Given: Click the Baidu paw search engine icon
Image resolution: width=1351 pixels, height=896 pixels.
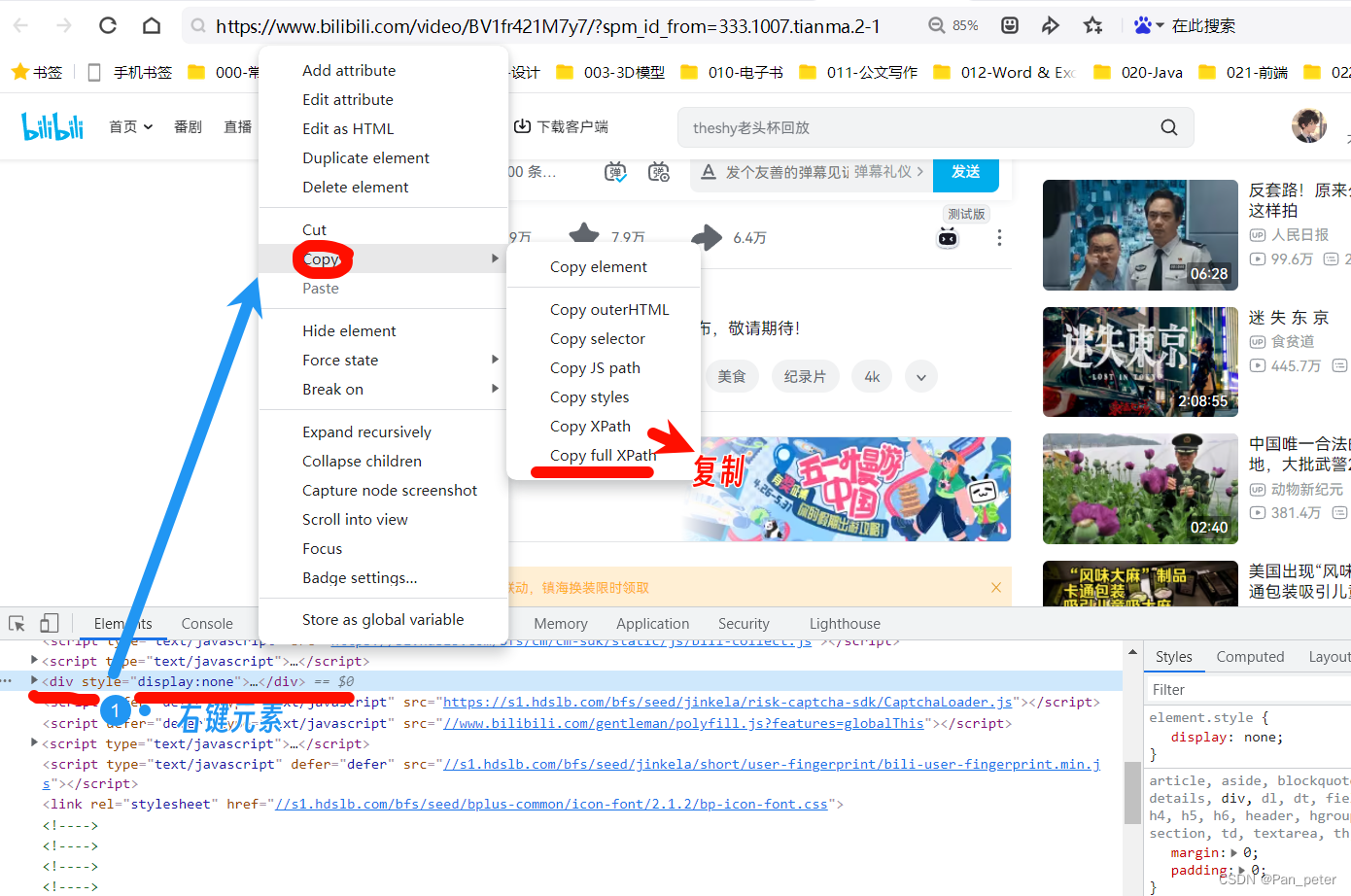Looking at the screenshot, I should tap(1143, 25).
